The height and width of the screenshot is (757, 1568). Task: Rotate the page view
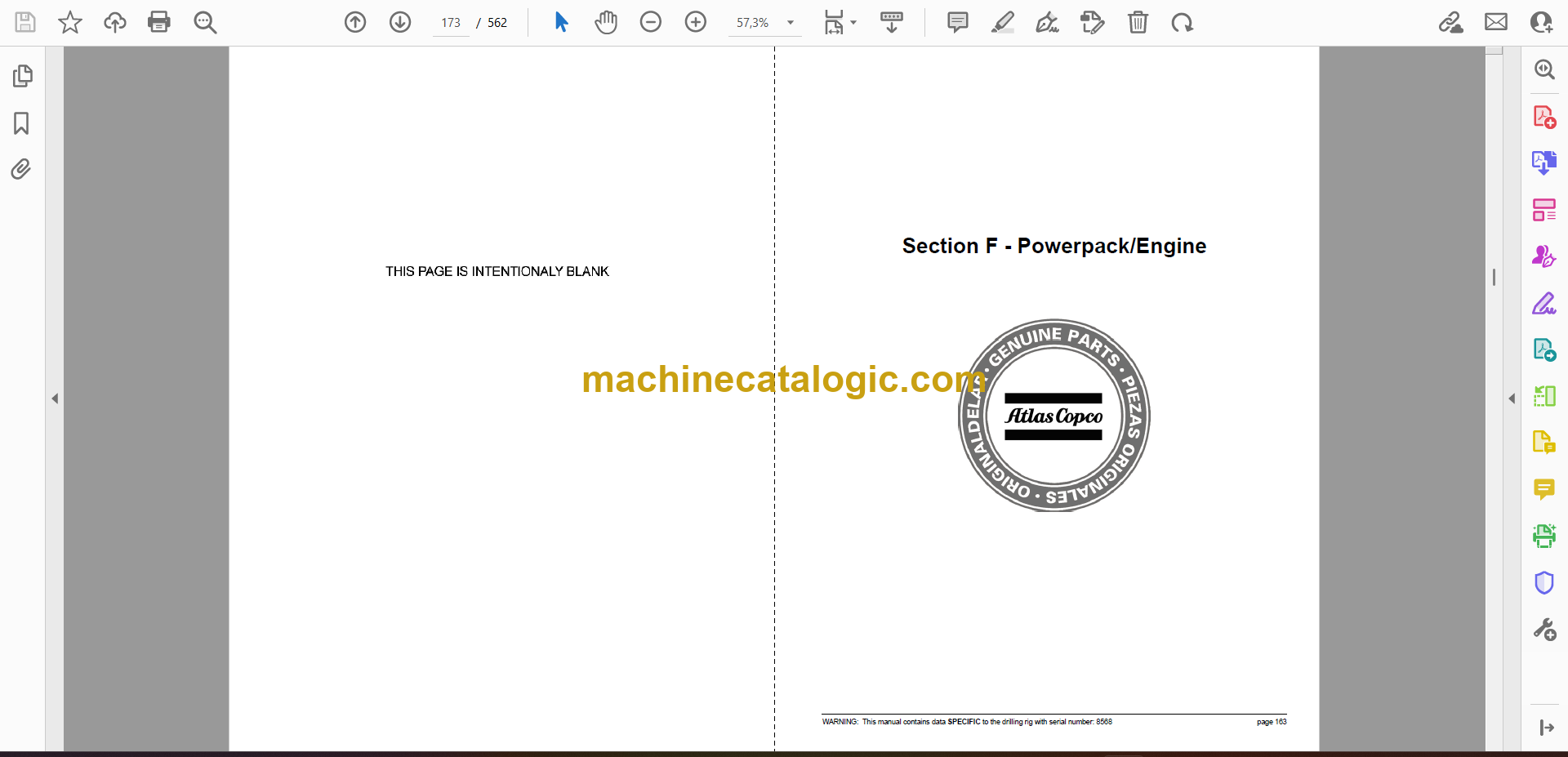1182,22
